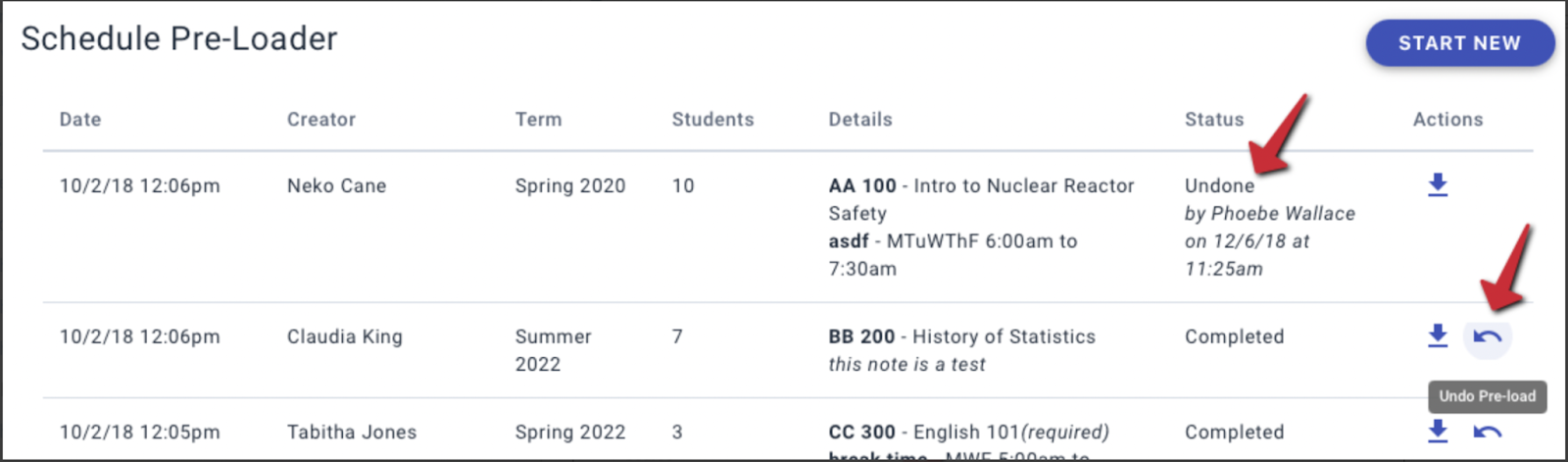Select the Details column header

(x=860, y=120)
